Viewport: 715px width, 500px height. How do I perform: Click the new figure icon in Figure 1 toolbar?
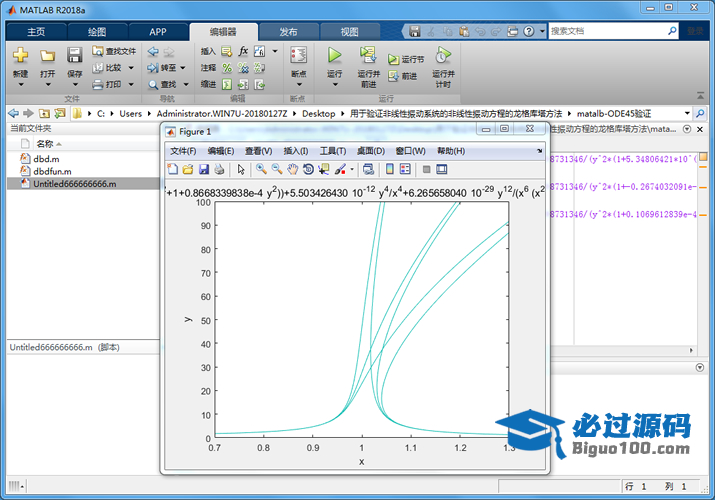pos(172,170)
